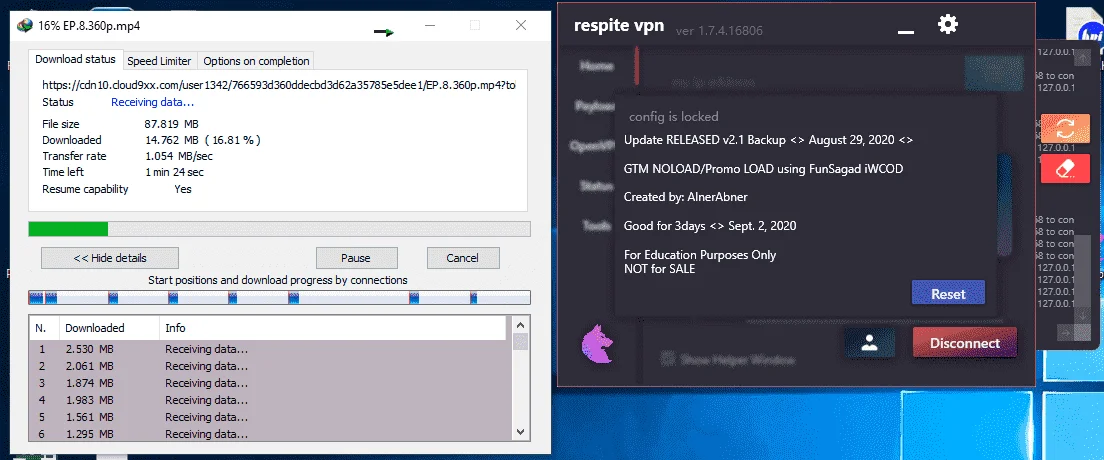The image size is (1104, 460).
Task: Click 'For Education Purposes Only' text
Action: pyautogui.click(x=700, y=255)
